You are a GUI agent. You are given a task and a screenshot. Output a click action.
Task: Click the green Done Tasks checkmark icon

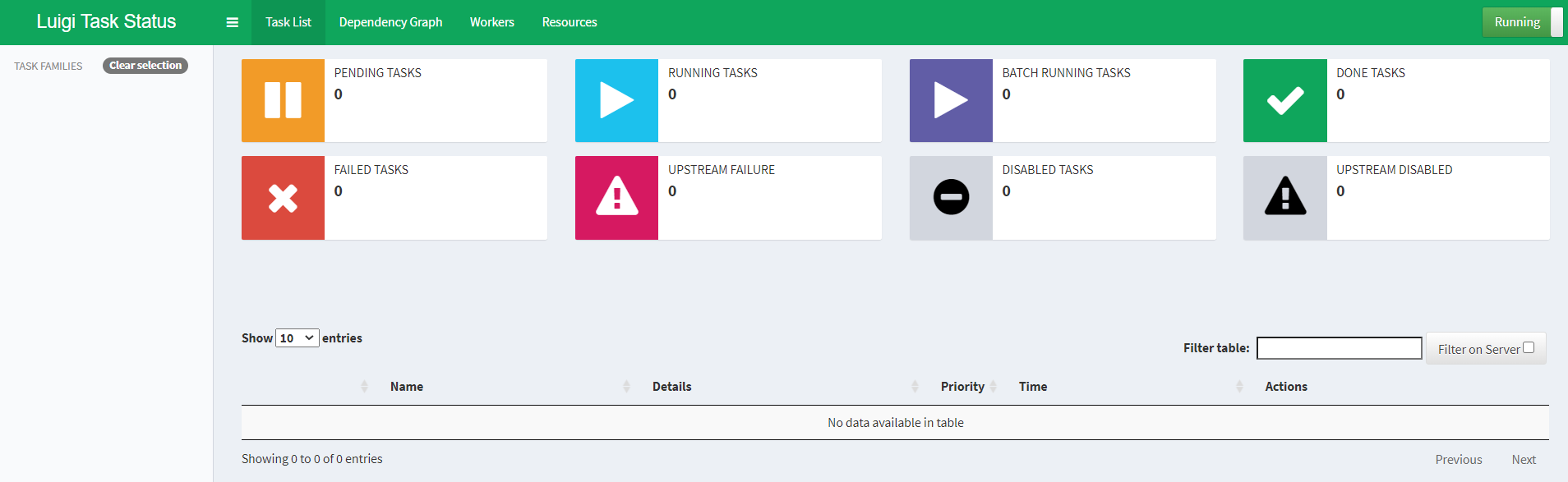point(1285,100)
